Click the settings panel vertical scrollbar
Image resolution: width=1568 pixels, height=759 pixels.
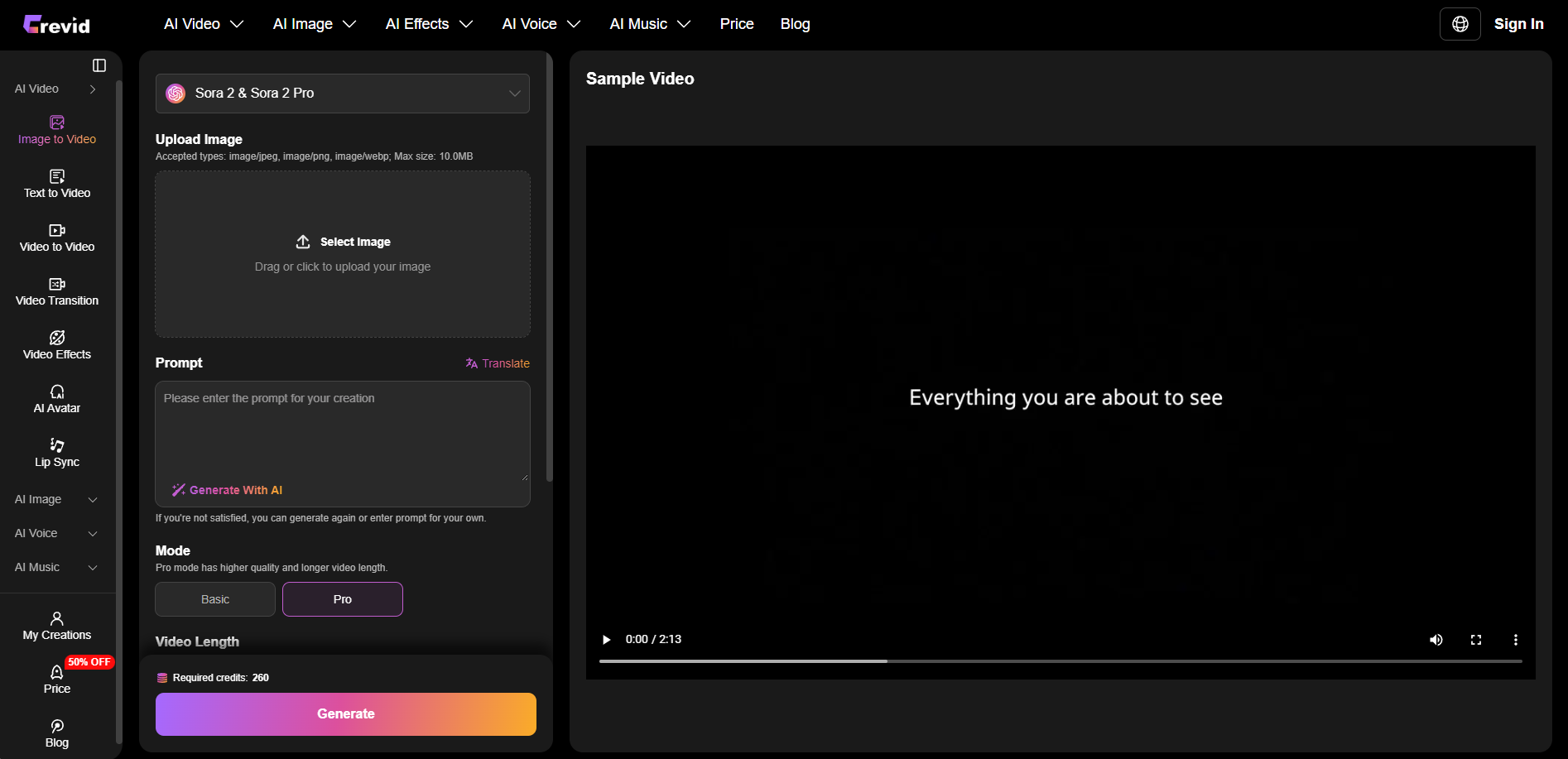click(549, 269)
